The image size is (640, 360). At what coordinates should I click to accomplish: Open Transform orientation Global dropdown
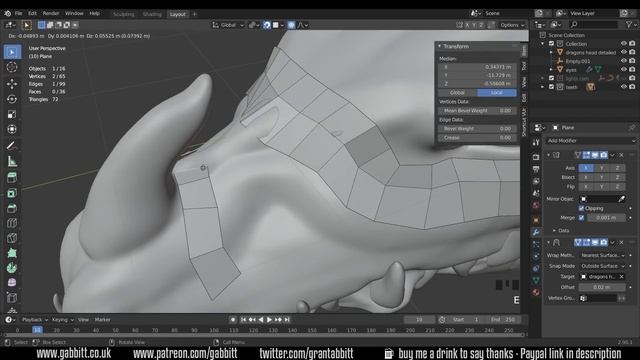click(228, 25)
